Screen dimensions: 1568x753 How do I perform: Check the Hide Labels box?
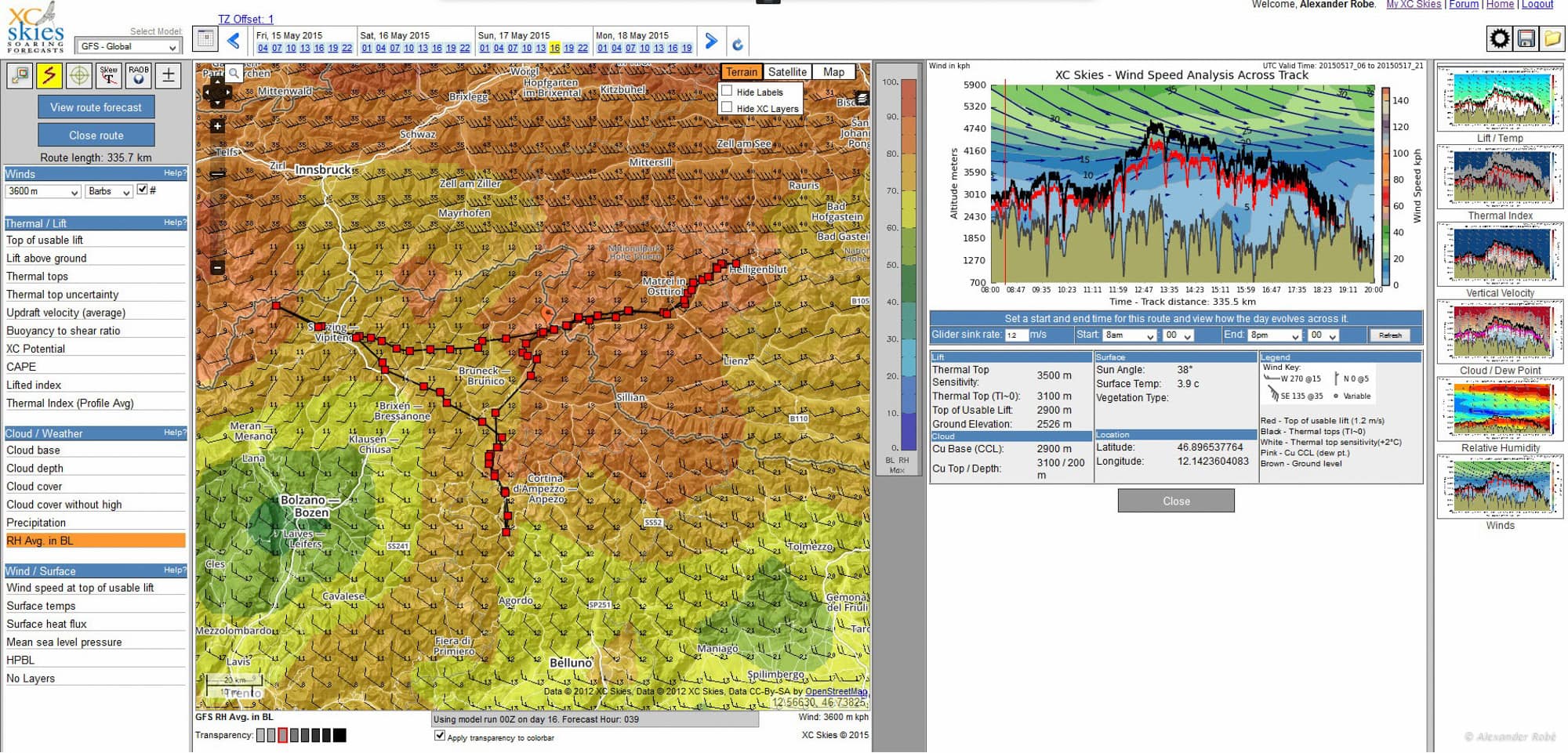[x=727, y=91]
